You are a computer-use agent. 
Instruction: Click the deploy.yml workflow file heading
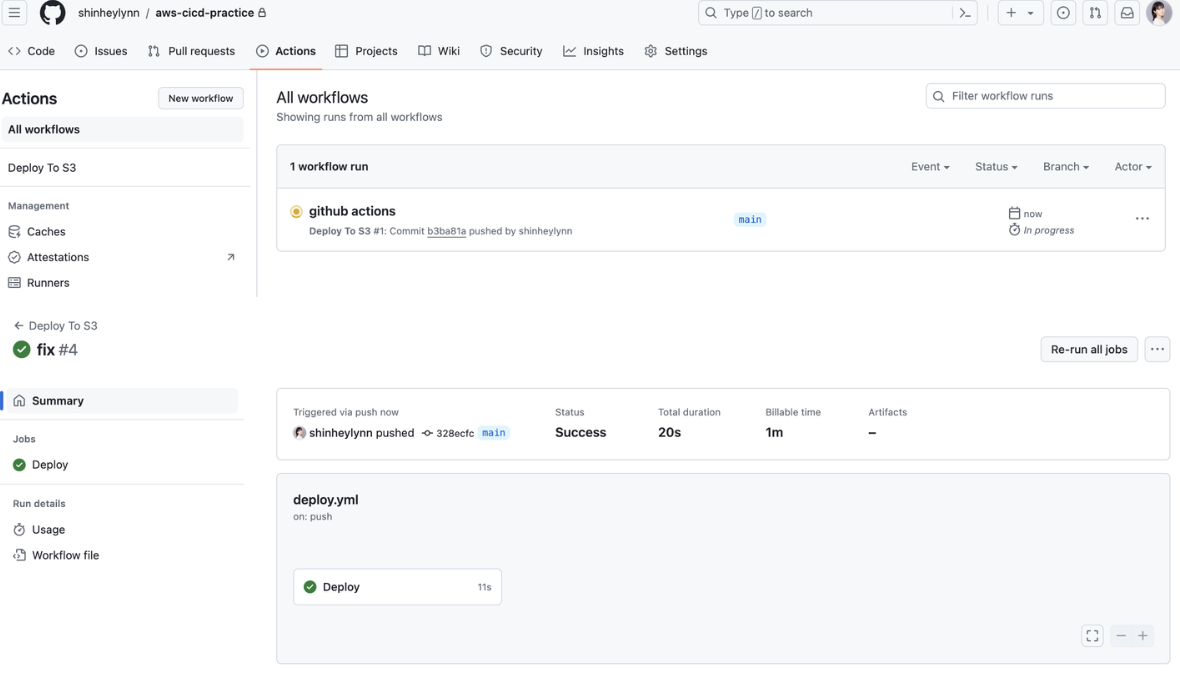[x=326, y=500]
